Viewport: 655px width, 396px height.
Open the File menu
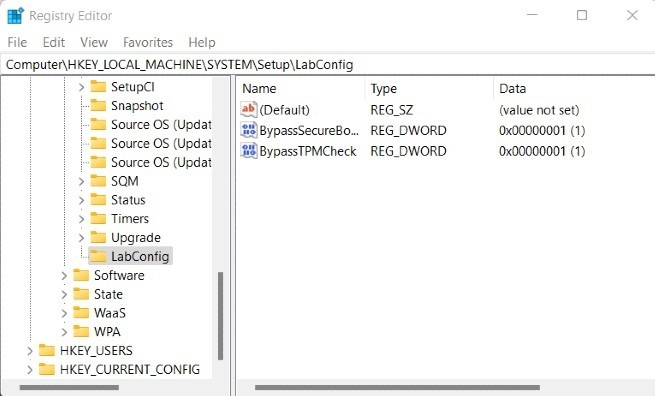click(17, 42)
